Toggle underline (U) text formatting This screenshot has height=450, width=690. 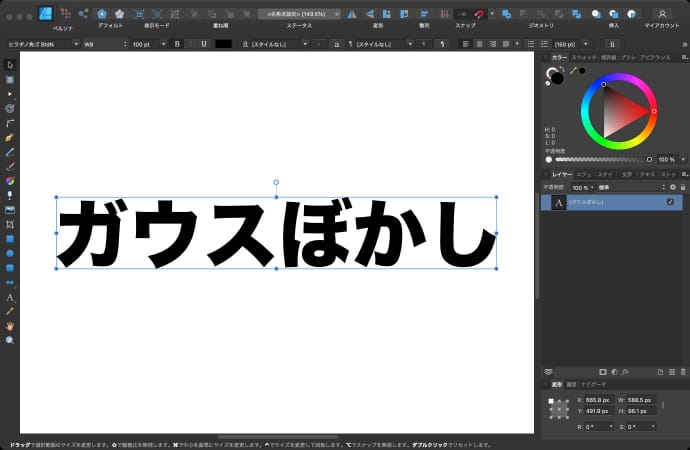[204, 44]
